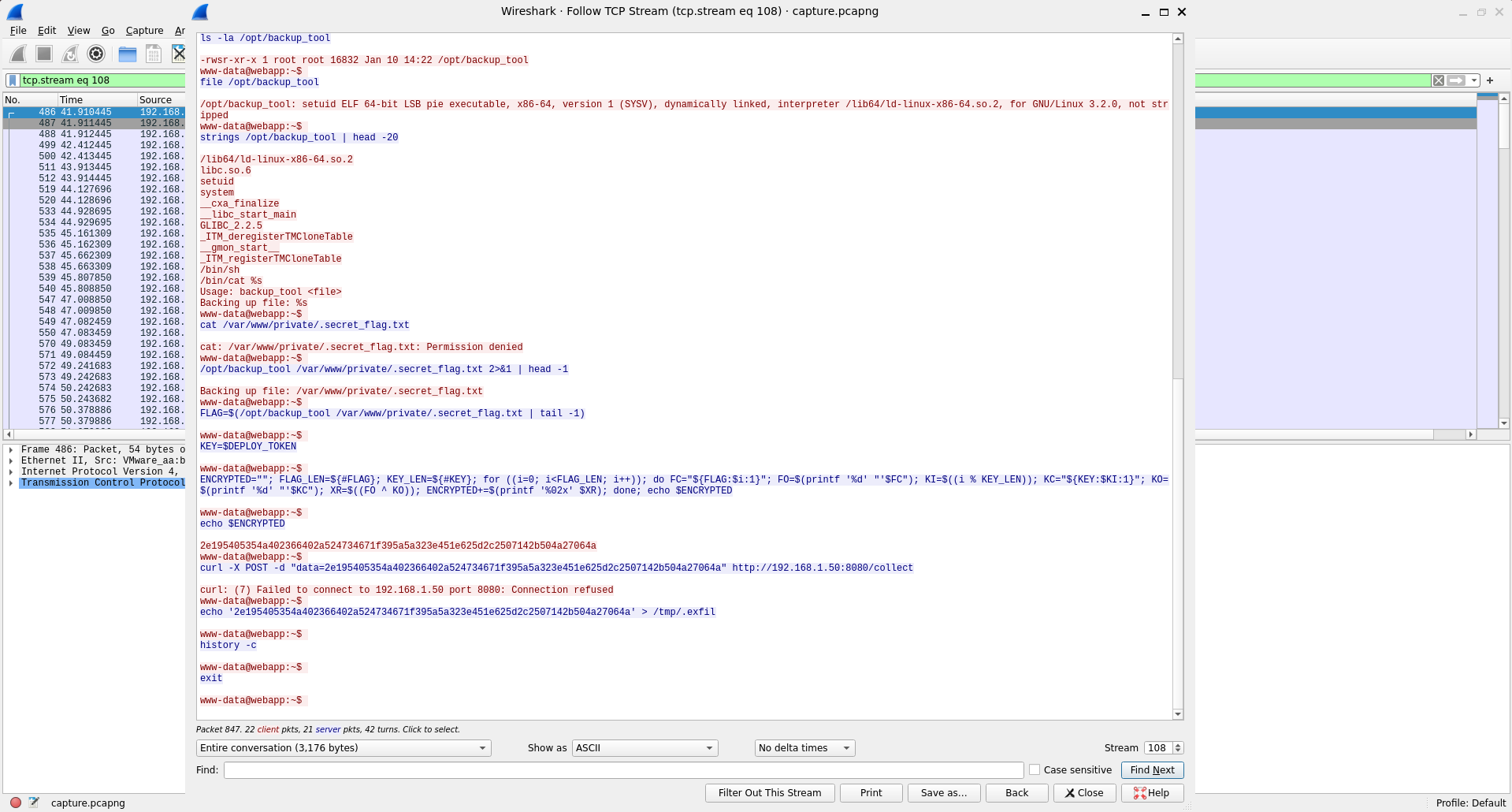Click the Save as… button

point(944,793)
